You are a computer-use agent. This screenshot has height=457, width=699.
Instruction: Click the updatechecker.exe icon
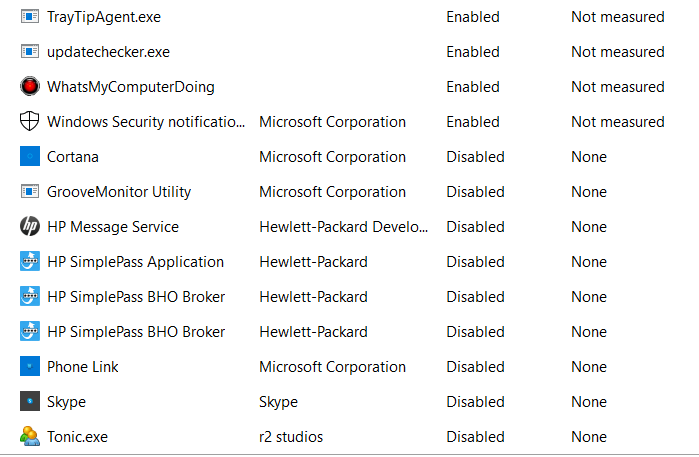[x=29, y=52]
